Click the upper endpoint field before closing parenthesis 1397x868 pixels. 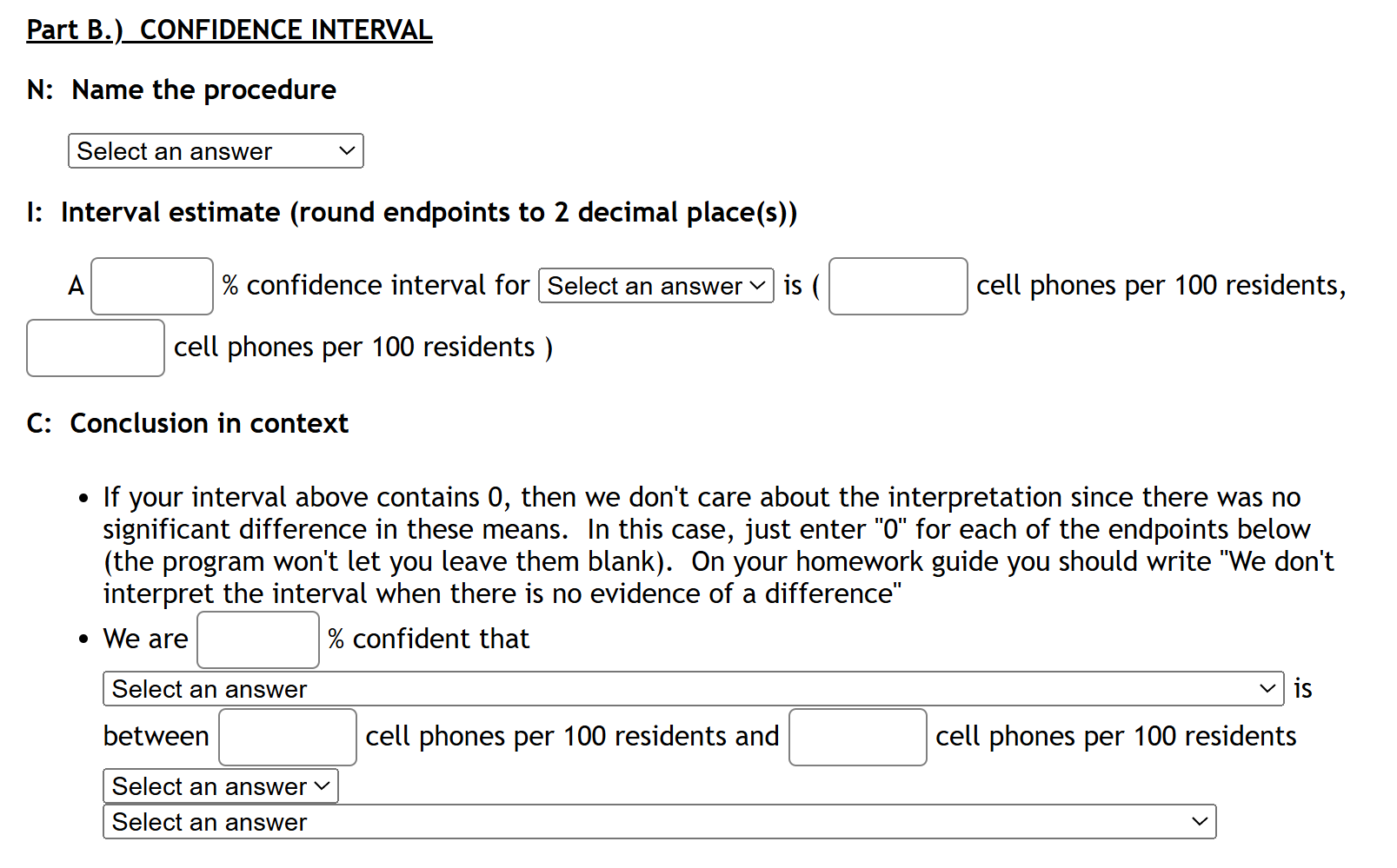[96, 348]
